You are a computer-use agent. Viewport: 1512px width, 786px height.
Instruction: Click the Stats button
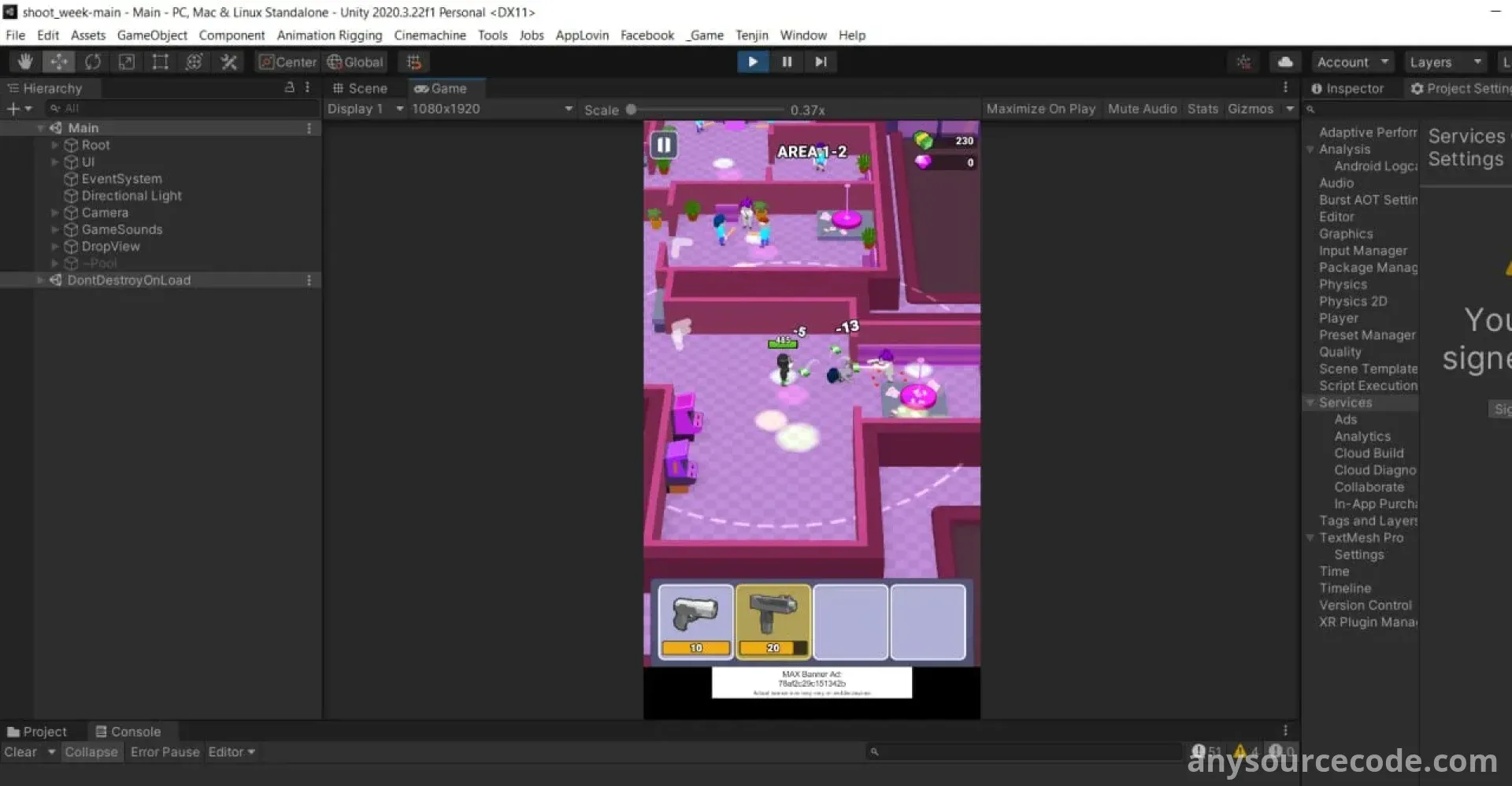(x=1203, y=109)
